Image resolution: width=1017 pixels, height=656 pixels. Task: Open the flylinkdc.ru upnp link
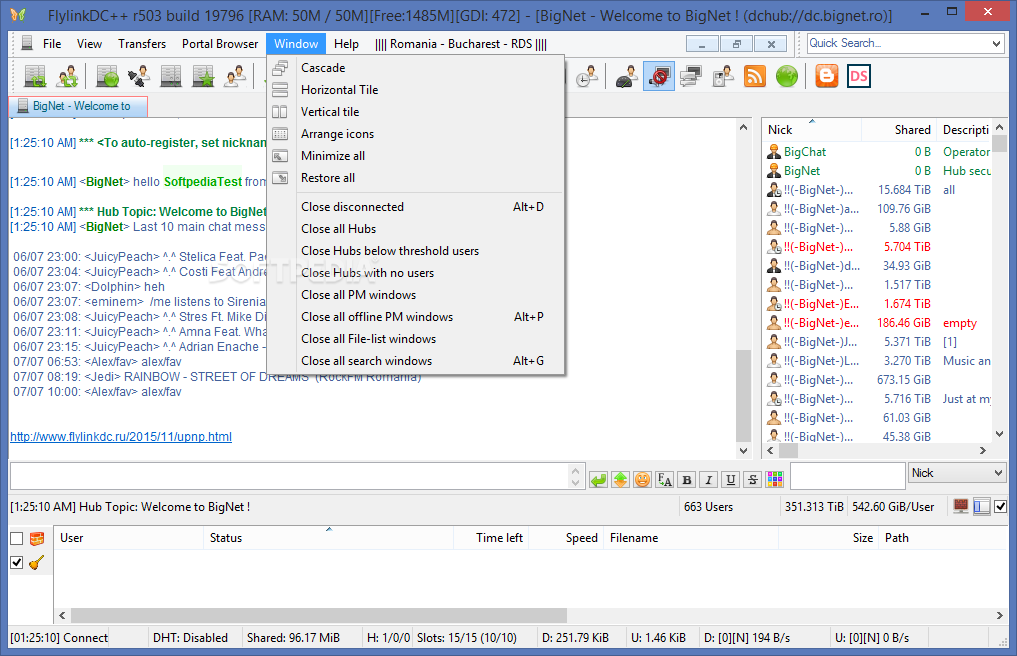pos(121,437)
